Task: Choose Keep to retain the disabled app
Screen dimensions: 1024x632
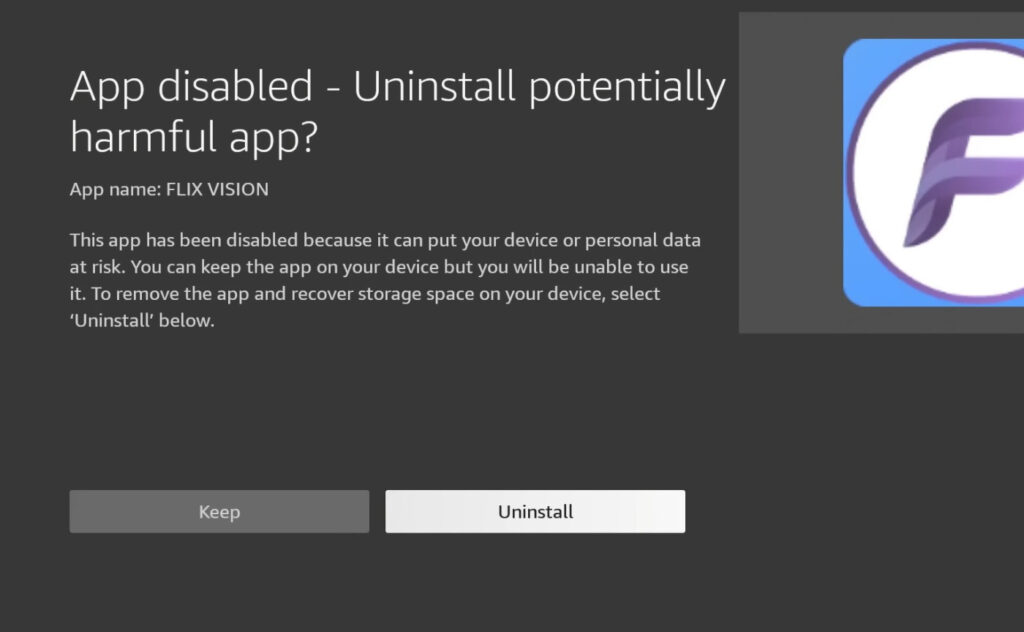Action: [x=219, y=511]
